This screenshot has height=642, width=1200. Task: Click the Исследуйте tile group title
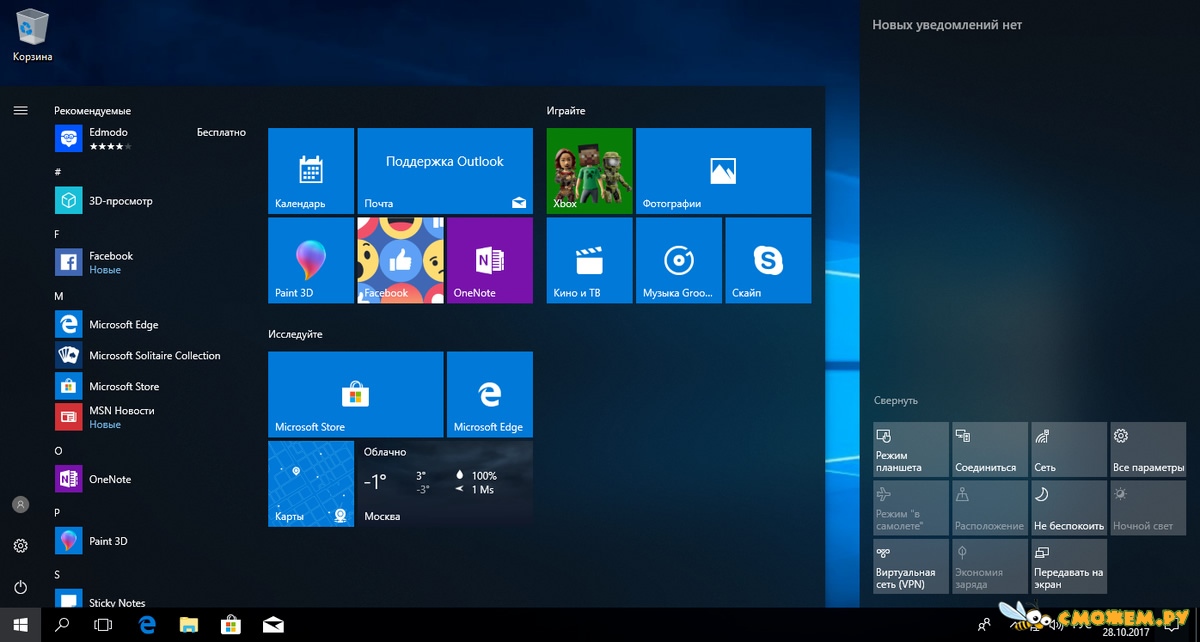point(295,334)
